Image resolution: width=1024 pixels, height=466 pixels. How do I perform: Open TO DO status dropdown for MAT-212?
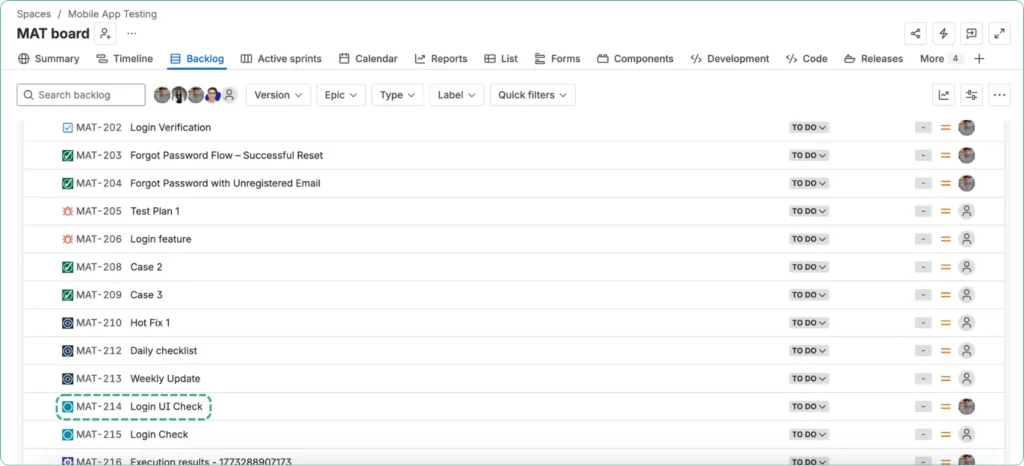pyautogui.click(x=809, y=350)
